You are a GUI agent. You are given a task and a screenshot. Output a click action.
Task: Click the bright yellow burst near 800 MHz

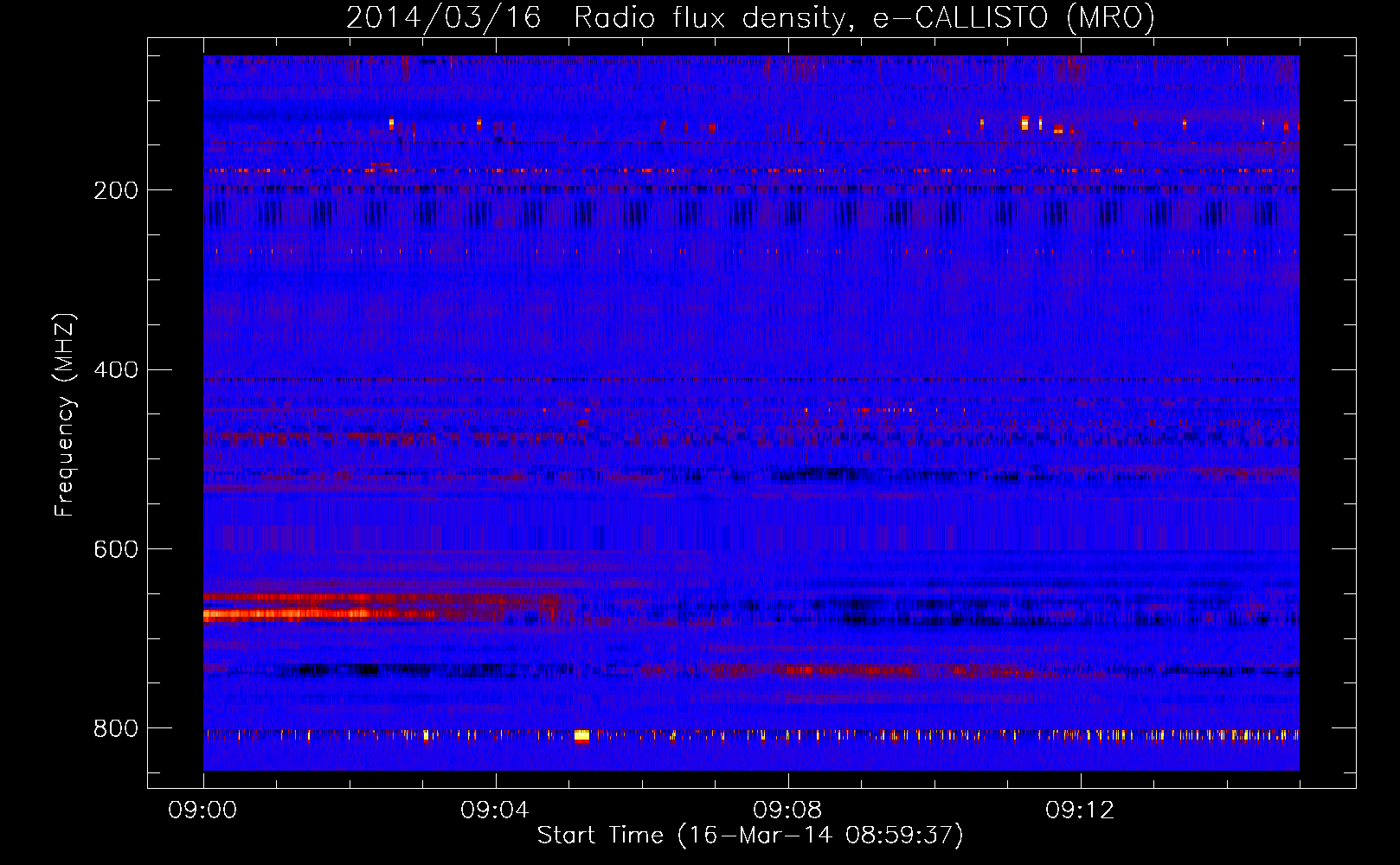point(581,736)
